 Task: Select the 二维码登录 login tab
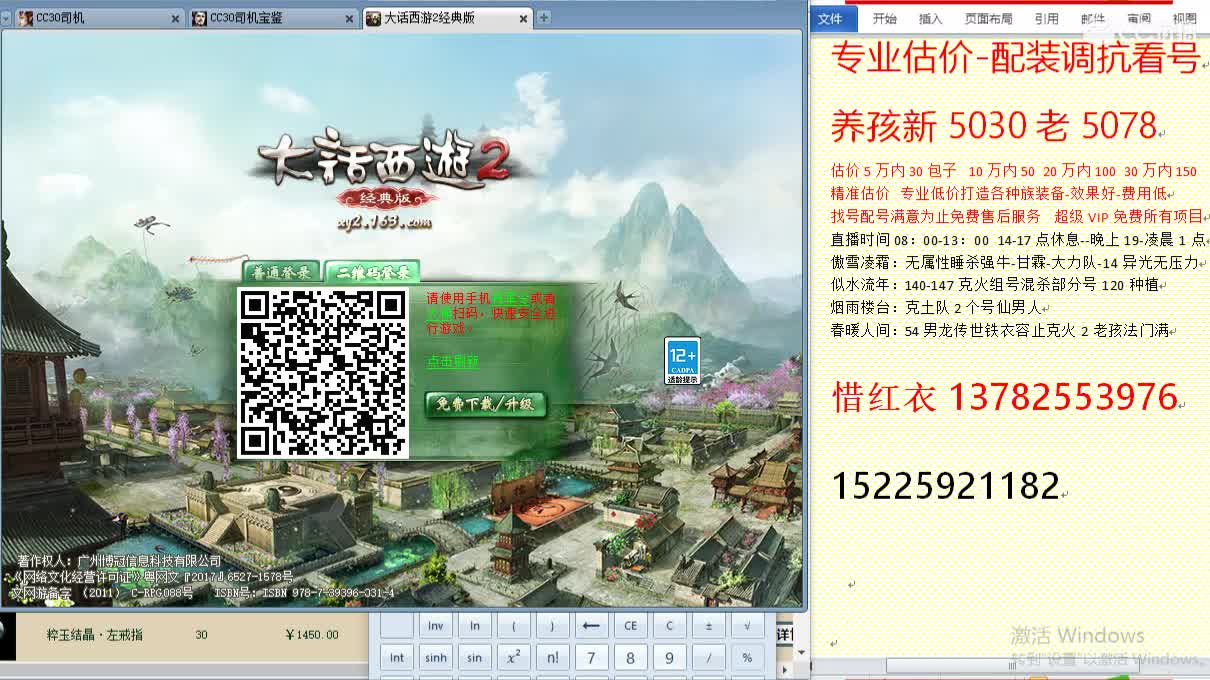point(372,272)
